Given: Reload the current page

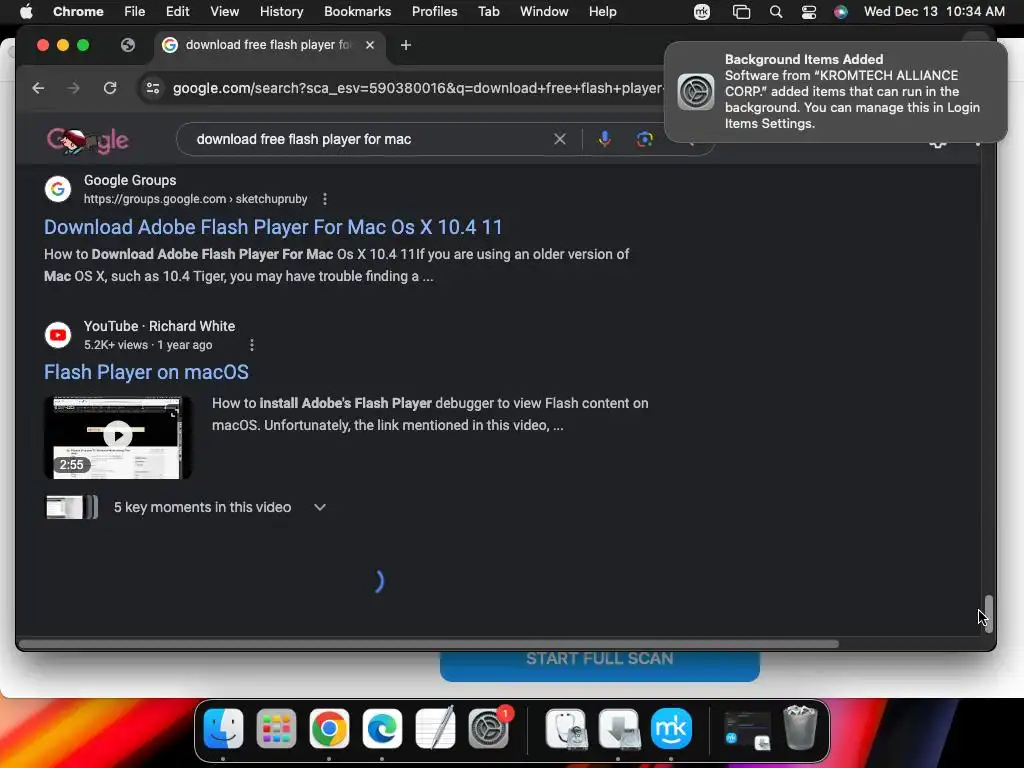Looking at the screenshot, I should (x=110, y=88).
